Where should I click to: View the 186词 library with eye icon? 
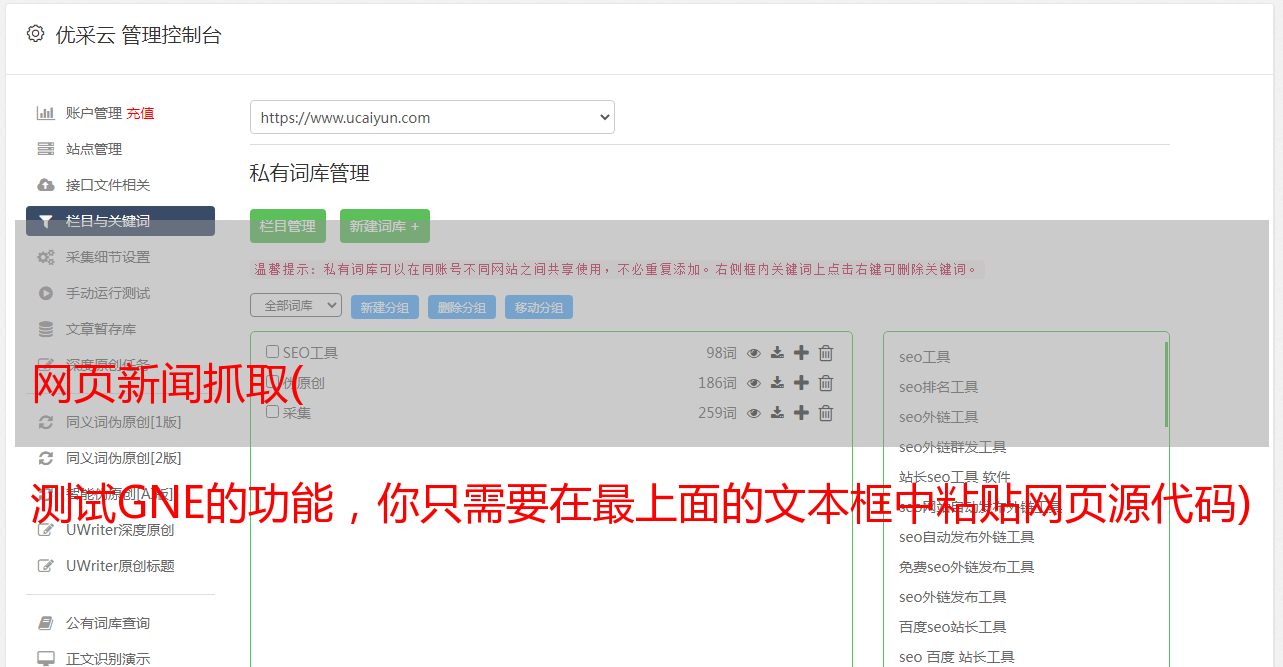pyautogui.click(x=754, y=383)
